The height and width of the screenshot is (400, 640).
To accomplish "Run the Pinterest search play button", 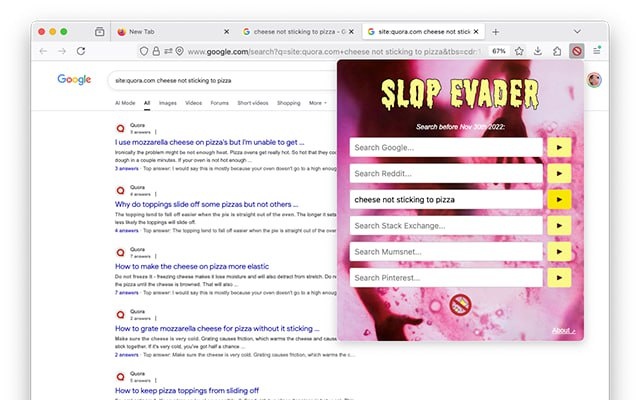I will click(x=559, y=278).
